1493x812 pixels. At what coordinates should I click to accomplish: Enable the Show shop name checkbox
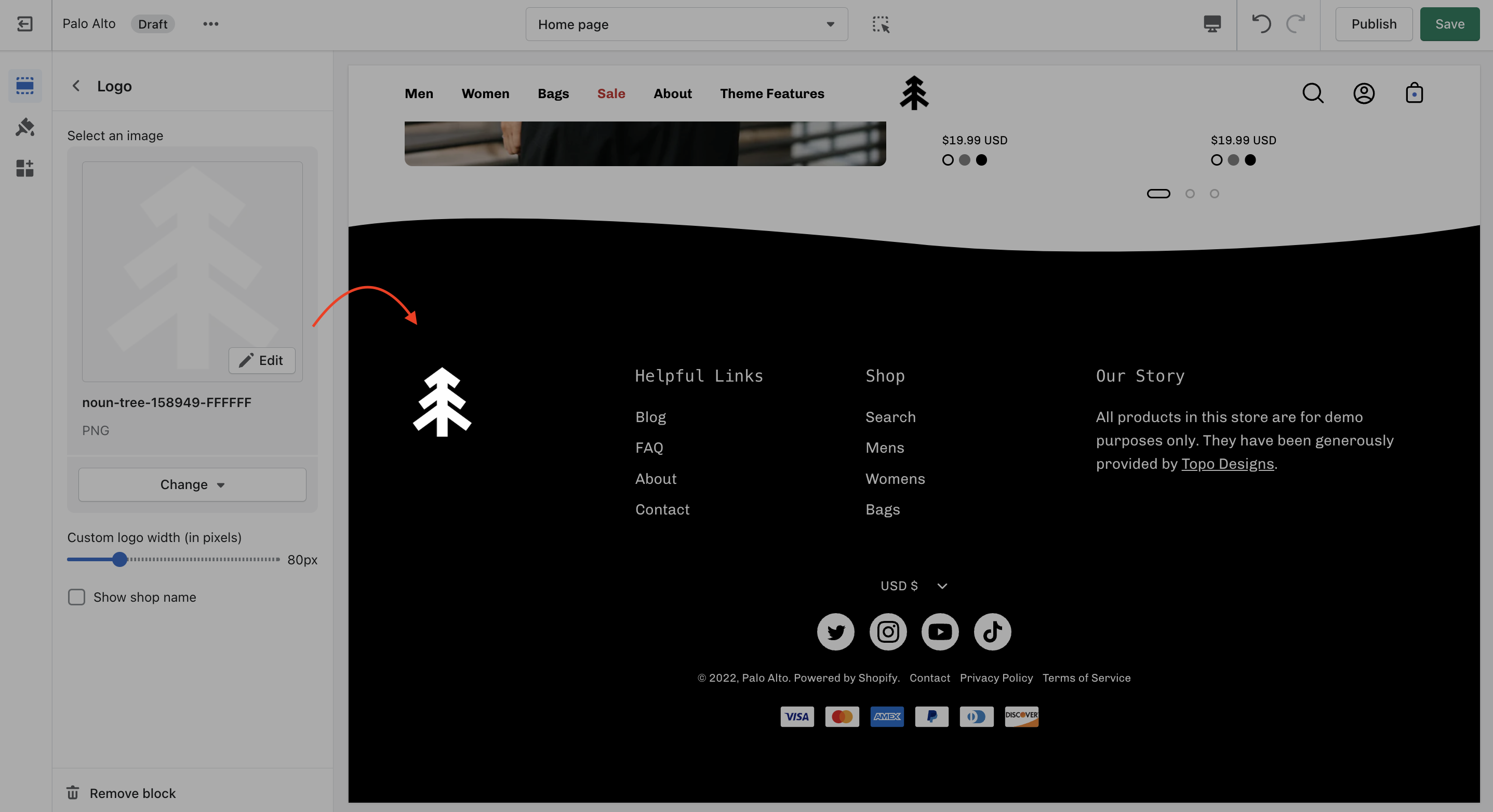(76, 597)
